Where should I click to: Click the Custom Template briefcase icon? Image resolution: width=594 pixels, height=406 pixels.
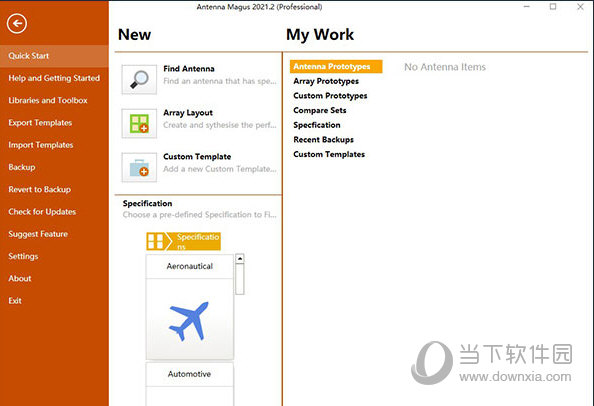click(139, 167)
